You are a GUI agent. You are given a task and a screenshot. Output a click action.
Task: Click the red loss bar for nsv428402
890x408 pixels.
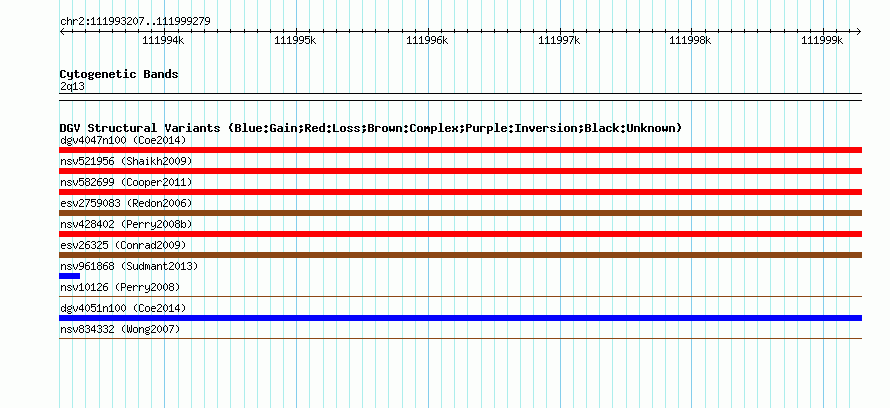tap(460, 234)
